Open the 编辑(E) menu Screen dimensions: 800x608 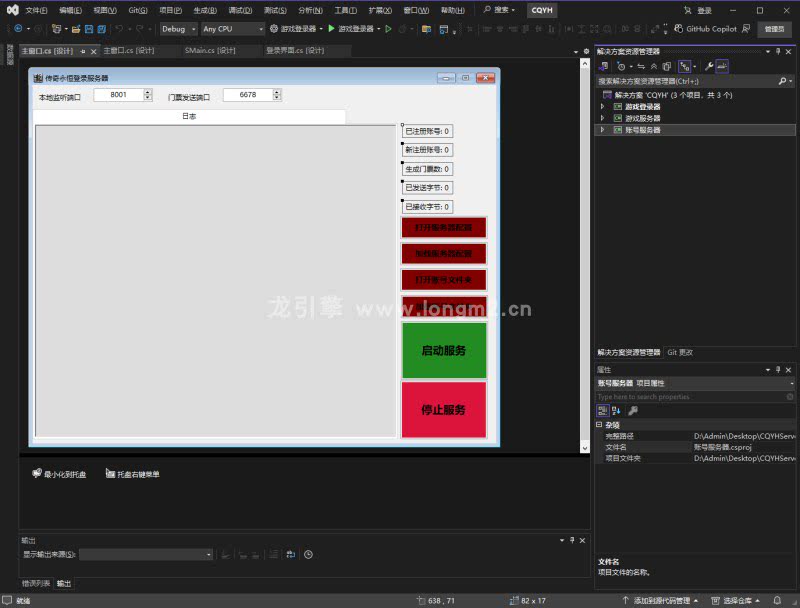(70, 10)
